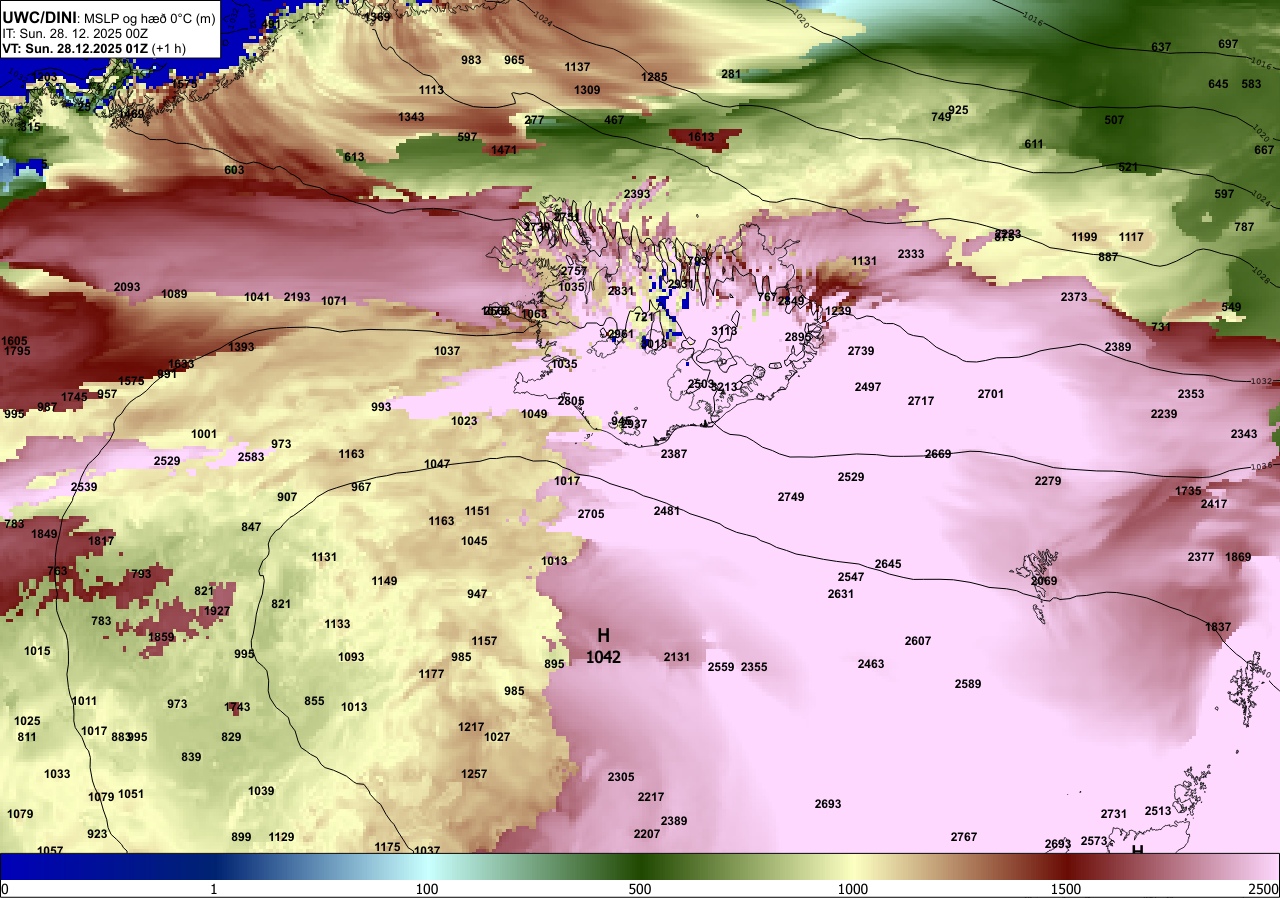This screenshot has height=898, width=1280.
Task: Select the value "2193"
Action: click(297, 297)
